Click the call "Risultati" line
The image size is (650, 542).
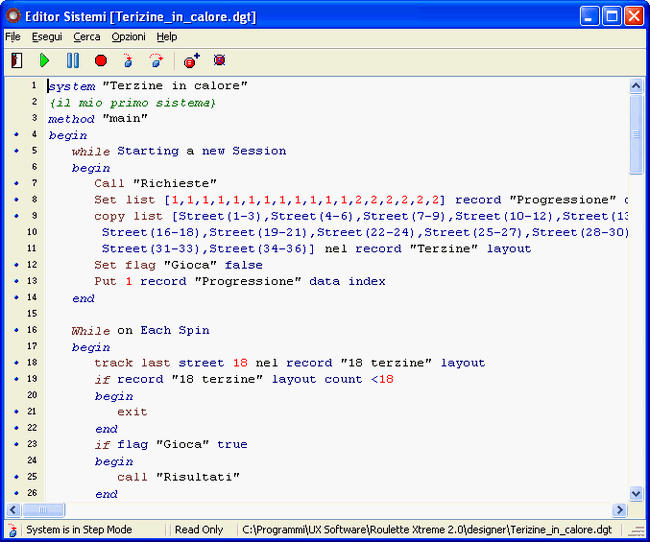tap(178, 477)
